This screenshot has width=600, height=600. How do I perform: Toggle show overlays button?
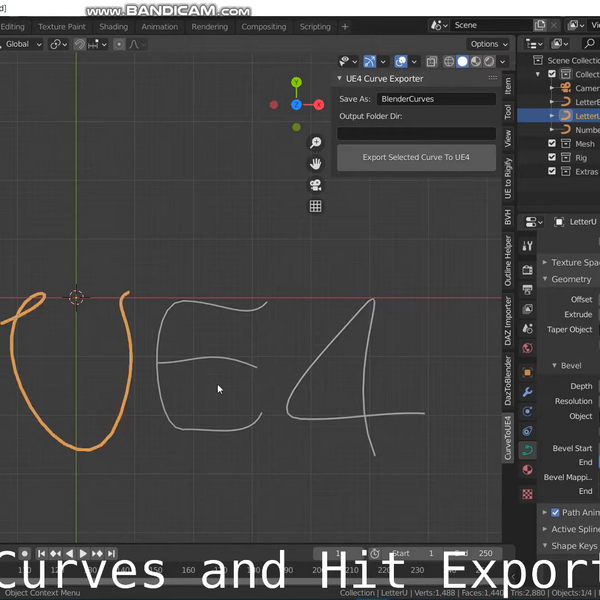coord(401,62)
